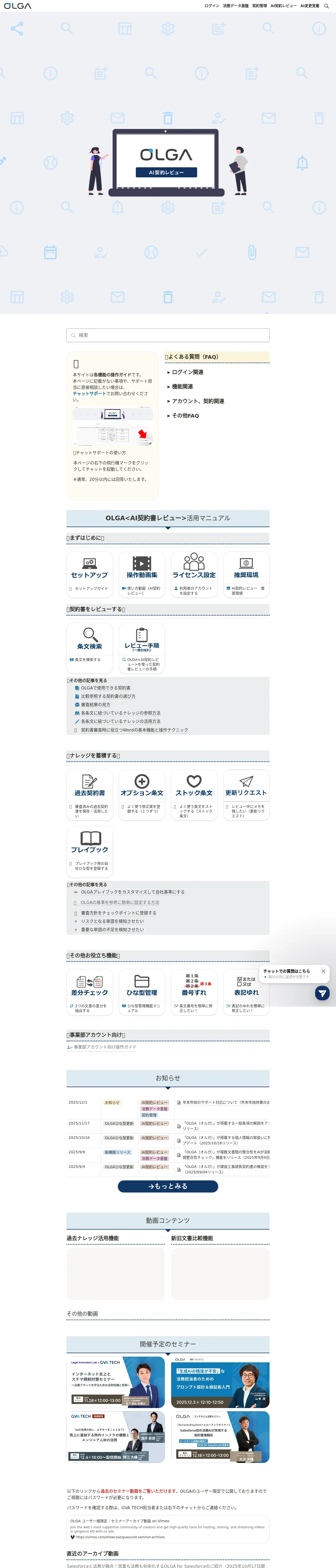Screen dimensions: 336x1568
Task: Open the 審査結果の見方 article link
Action: [96, 705]
